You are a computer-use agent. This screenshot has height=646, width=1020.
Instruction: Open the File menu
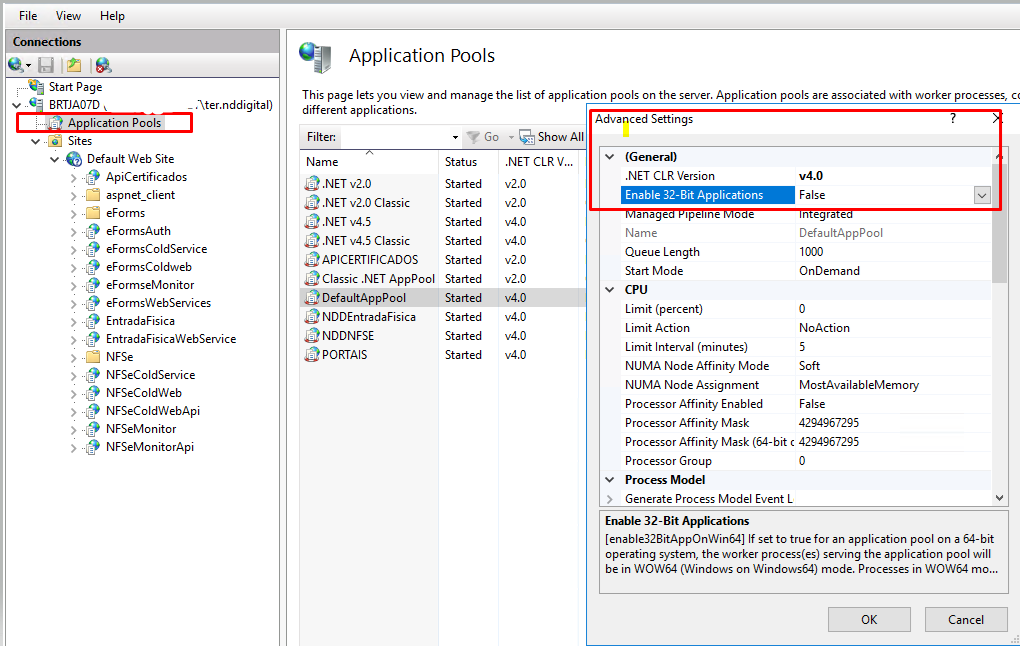point(28,16)
